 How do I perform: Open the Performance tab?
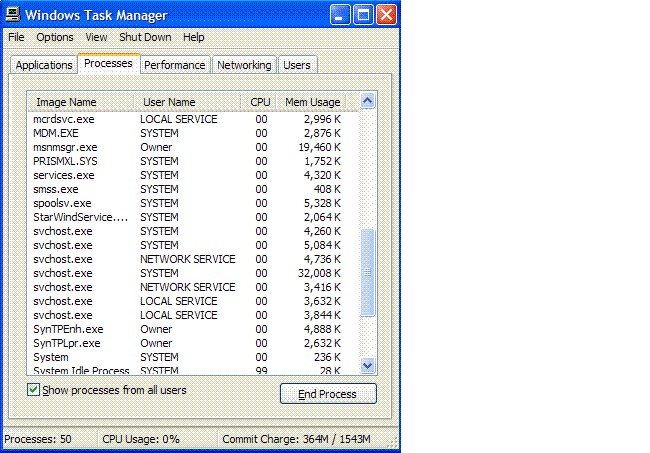pyautogui.click(x=174, y=65)
